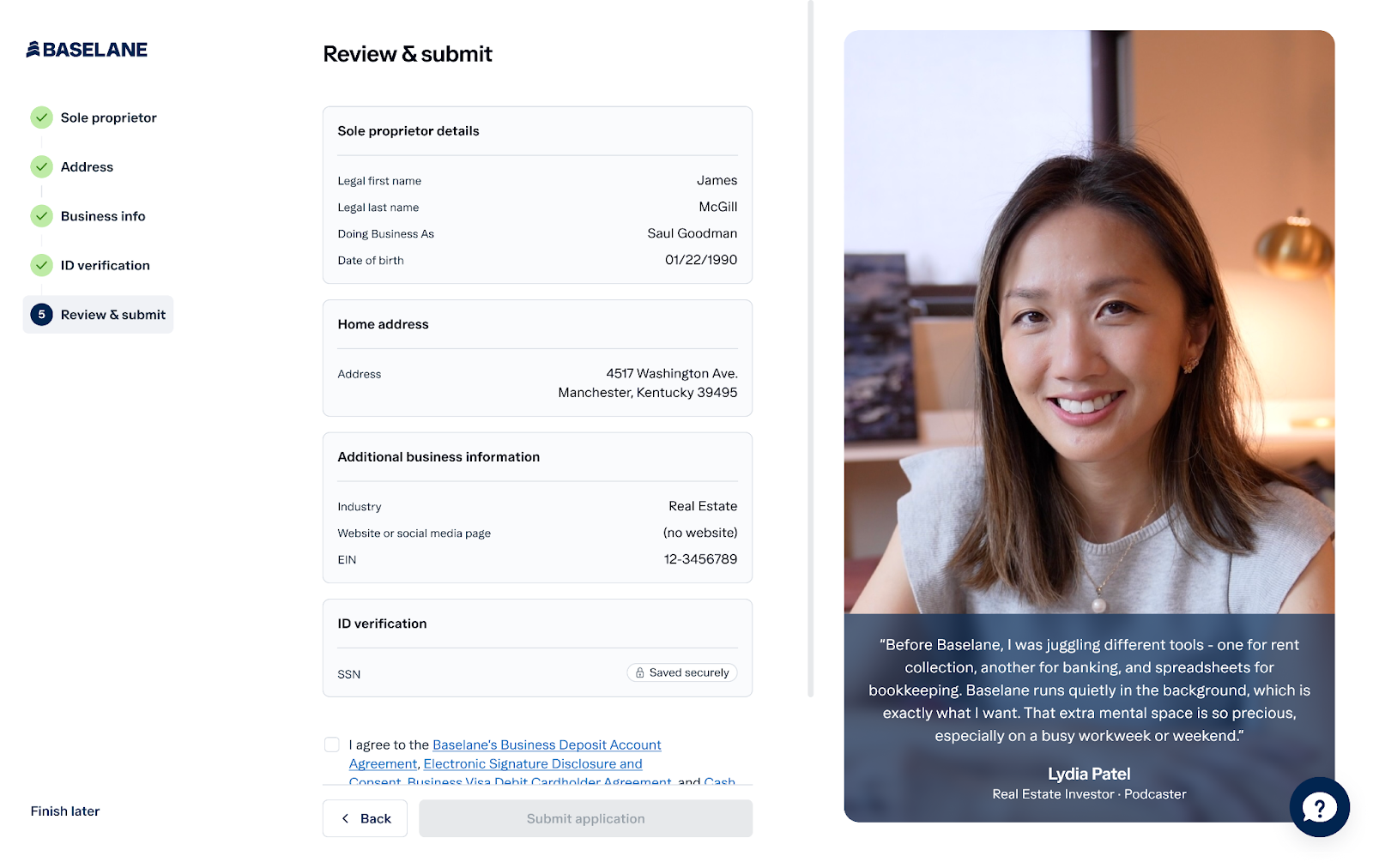Screen dimensions: 1373x868
Task: Click the Industry label
Action: tap(360, 507)
